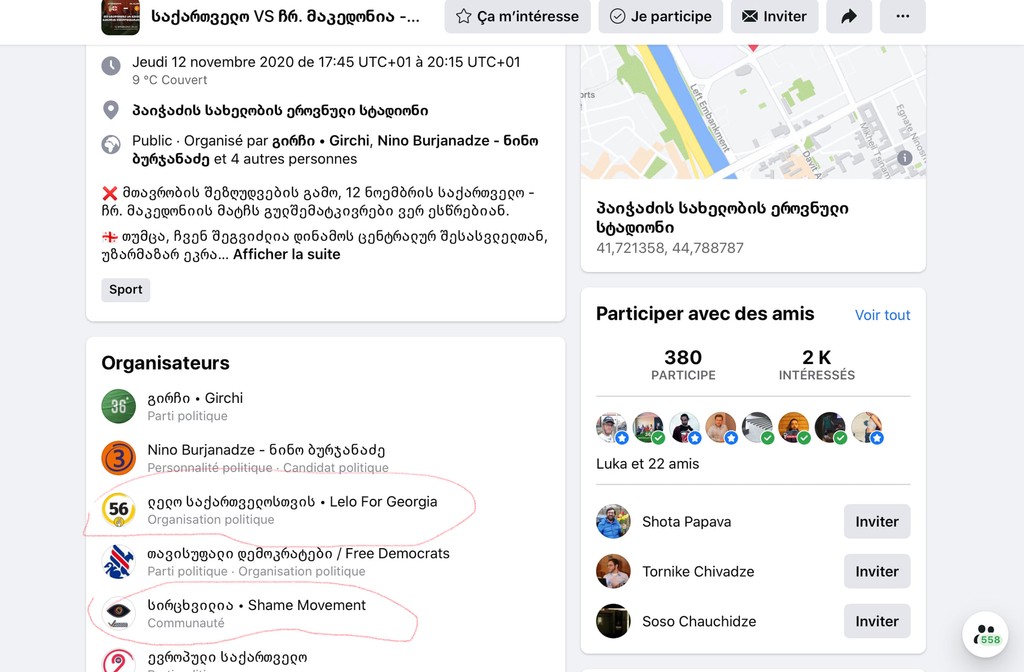Invite Tornike Chivadze
Viewport: 1024px width, 672px height.
[877, 571]
